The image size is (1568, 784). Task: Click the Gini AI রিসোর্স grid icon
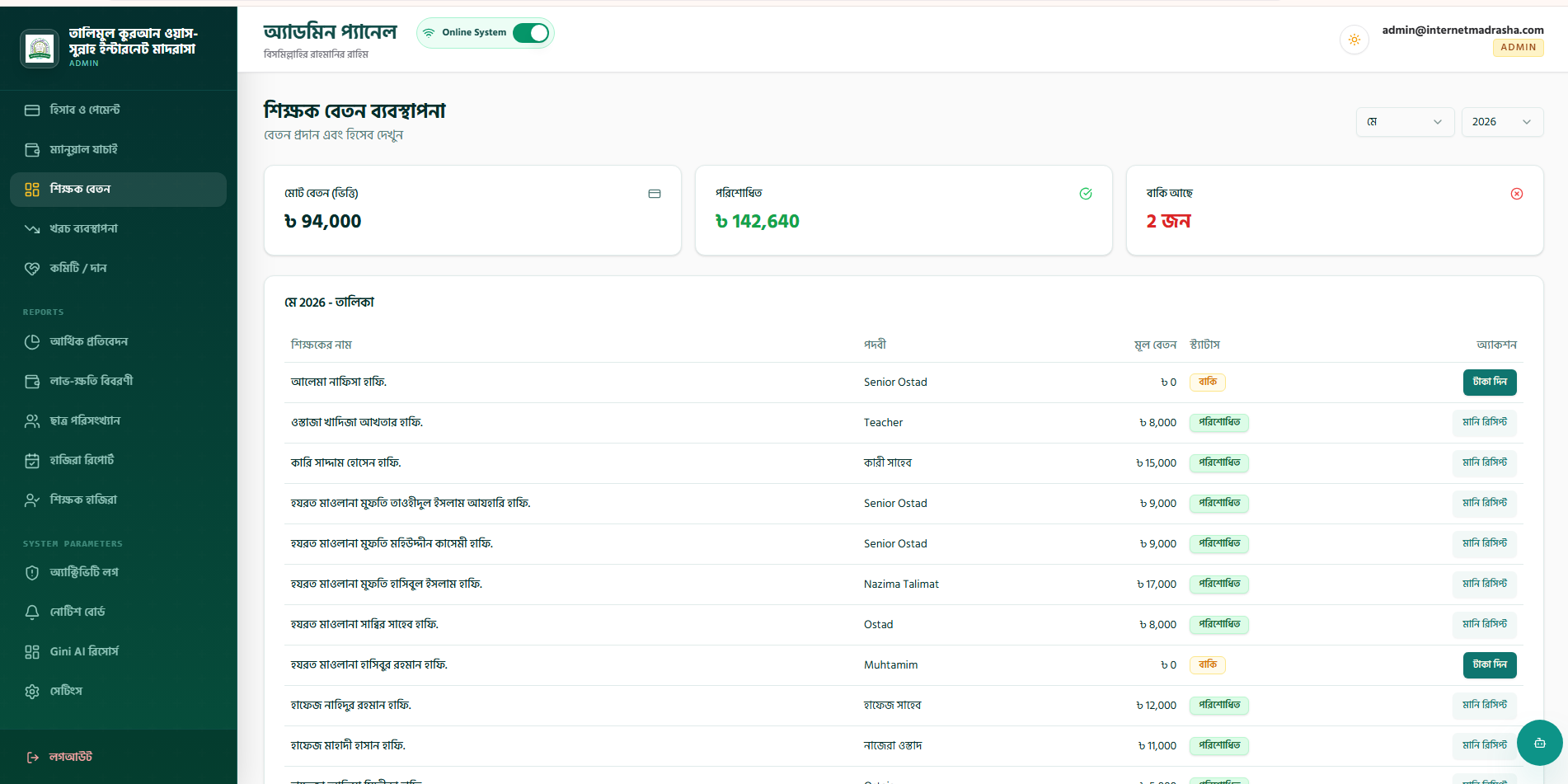(32, 651)
